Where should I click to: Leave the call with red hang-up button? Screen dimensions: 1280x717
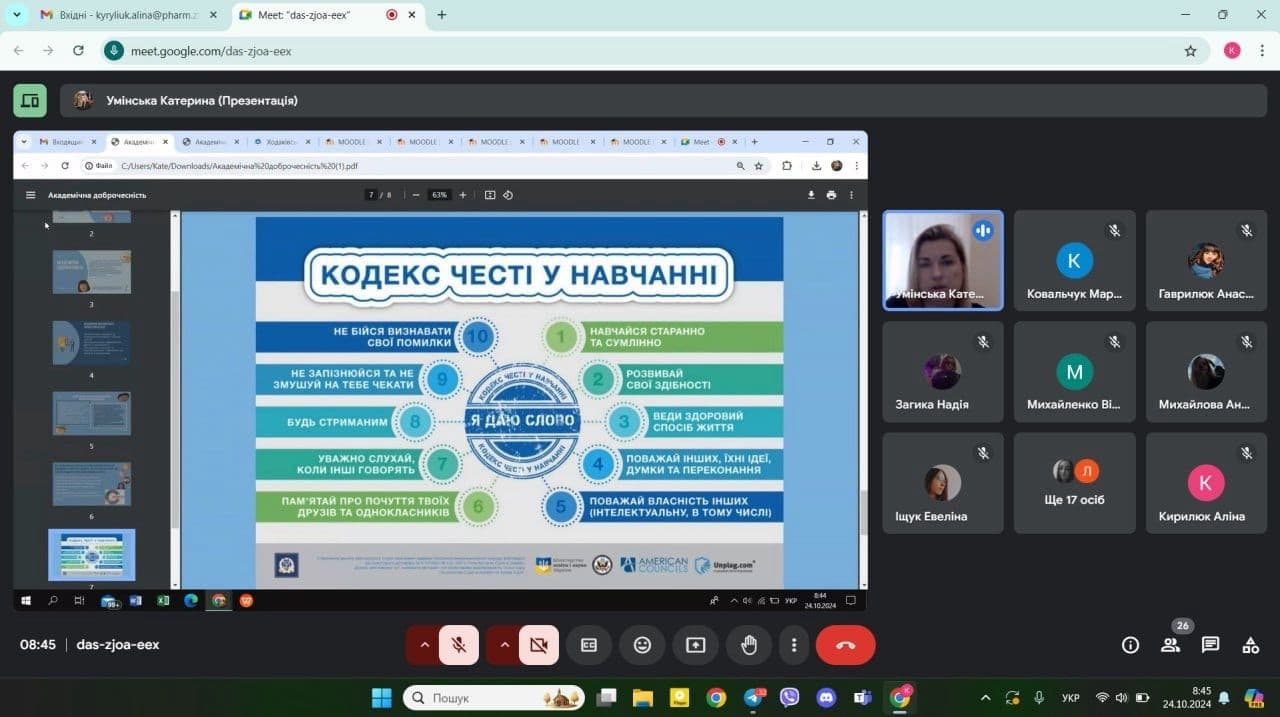[846, 645]
